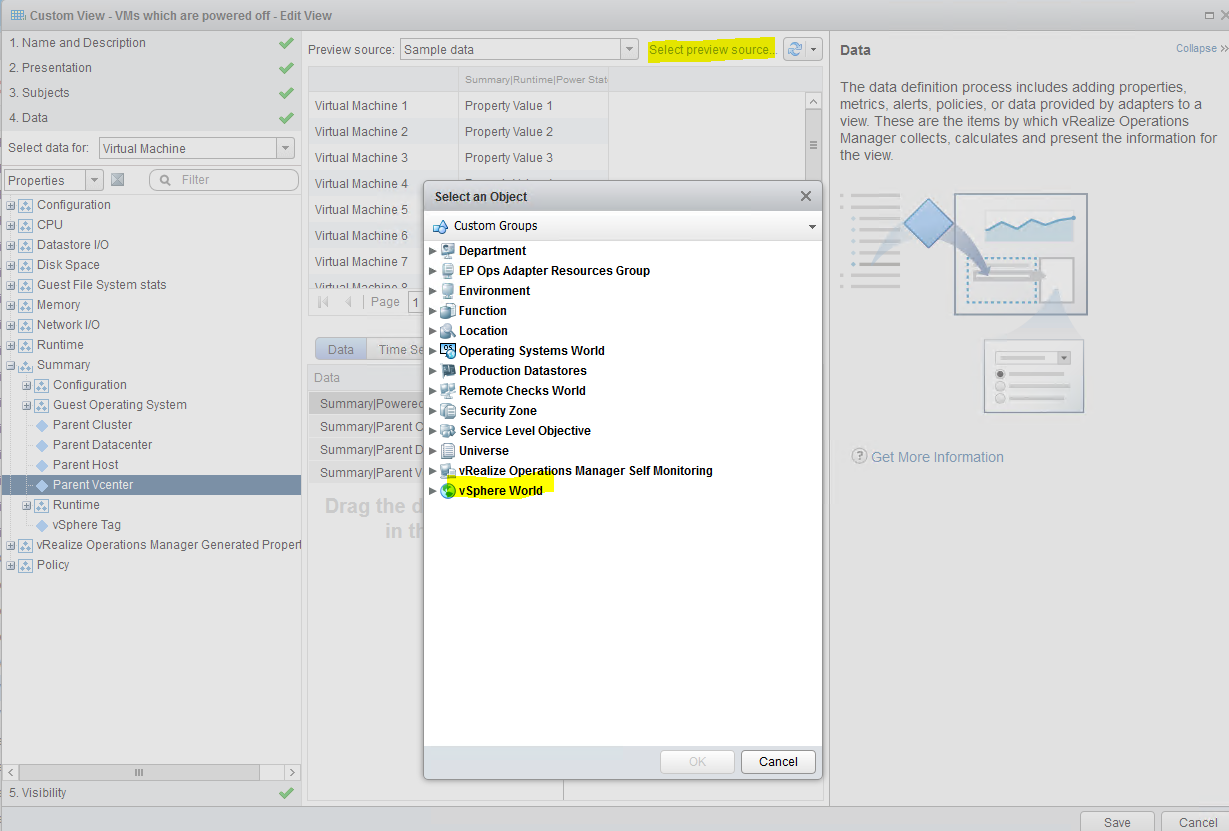Click the Remote Checks World icon
1229x831 pixels.
click(x=448, y=391)
